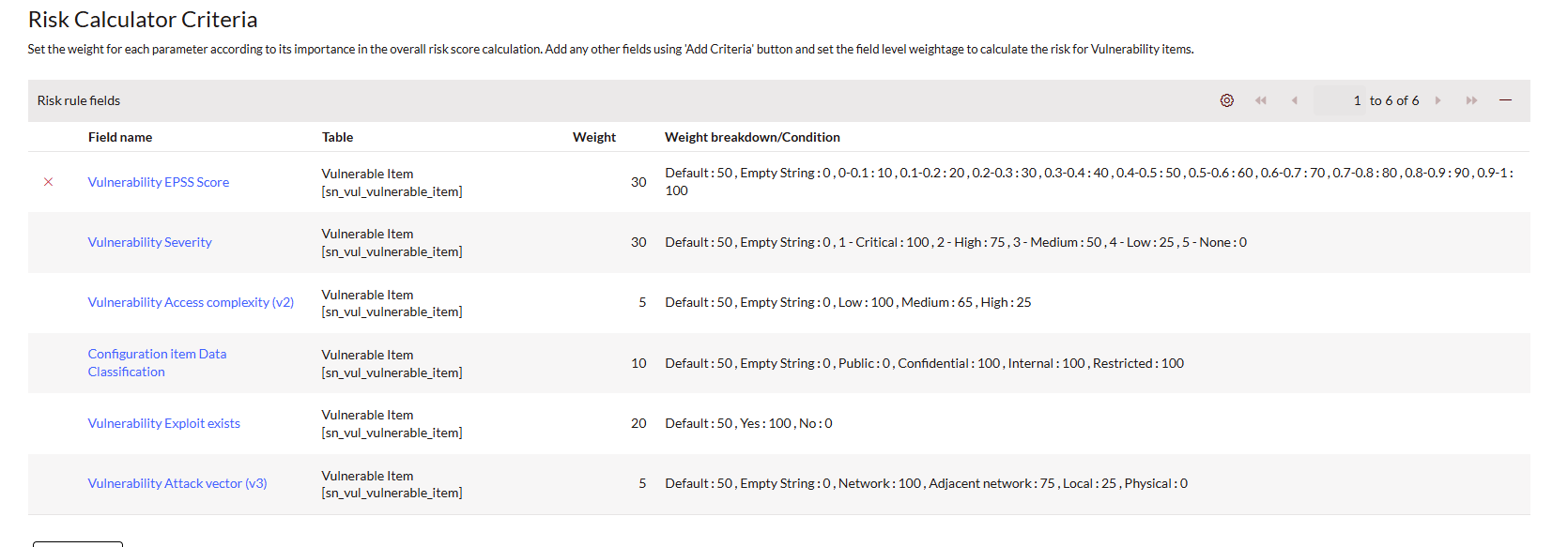Go to first page of risk rule fields
Image resolution: width=1568 pixels, height=547 pixels.
click(x=1261, y=100)
